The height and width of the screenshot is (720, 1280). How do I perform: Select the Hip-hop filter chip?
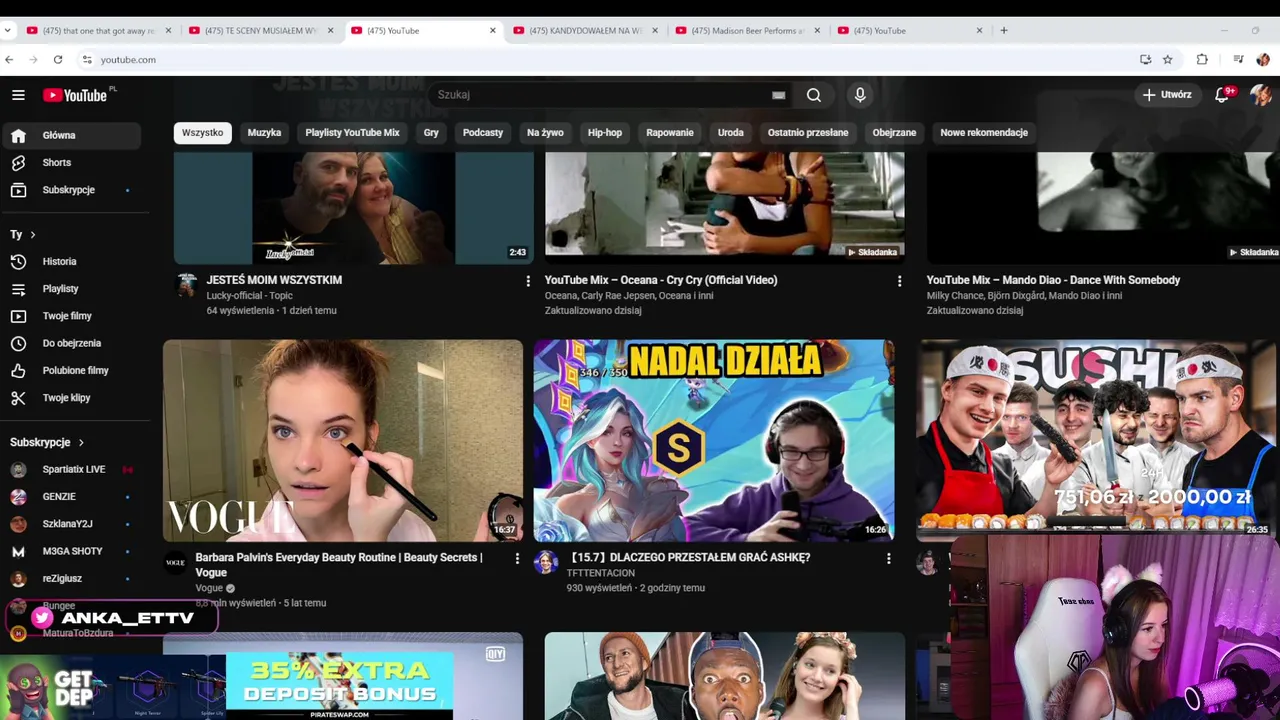tap(605, 132)
